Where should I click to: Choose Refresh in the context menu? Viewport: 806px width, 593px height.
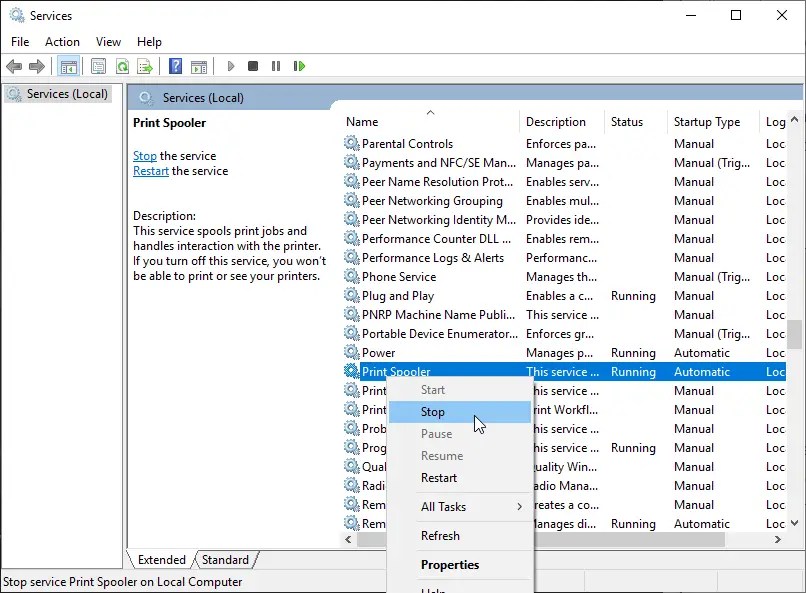460,536
